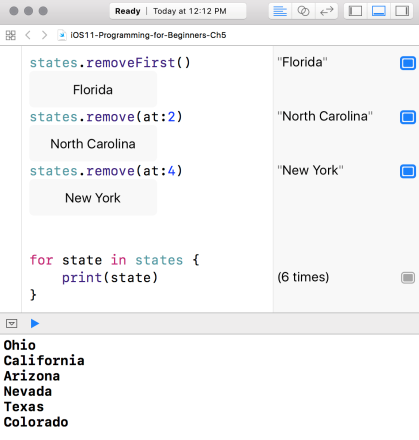Place cursor in states.removeFirst() line
Screen dimensions: 419x440
click(x=110, y=63)
